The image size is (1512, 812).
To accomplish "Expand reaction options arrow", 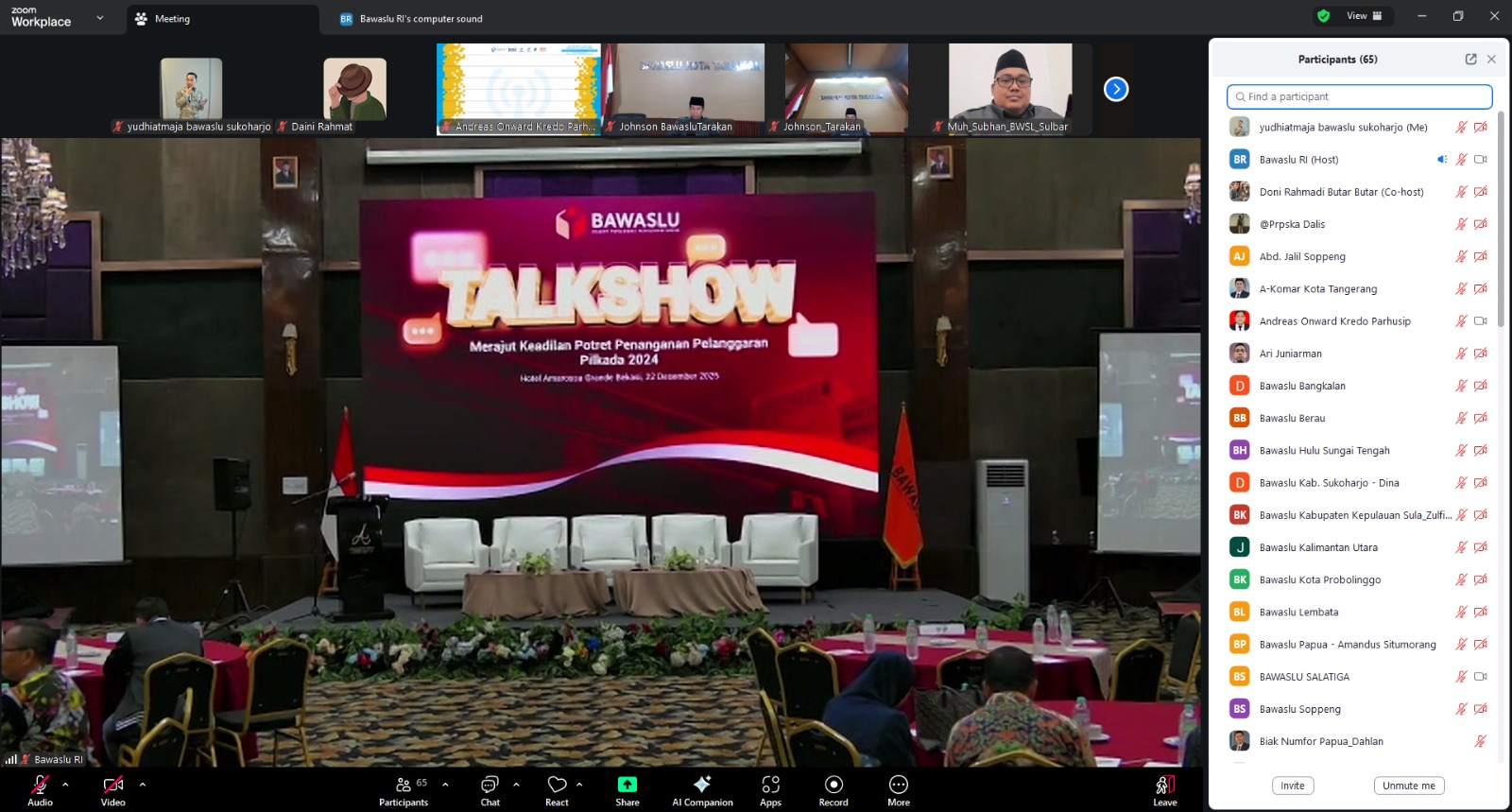I will (579, 785).
